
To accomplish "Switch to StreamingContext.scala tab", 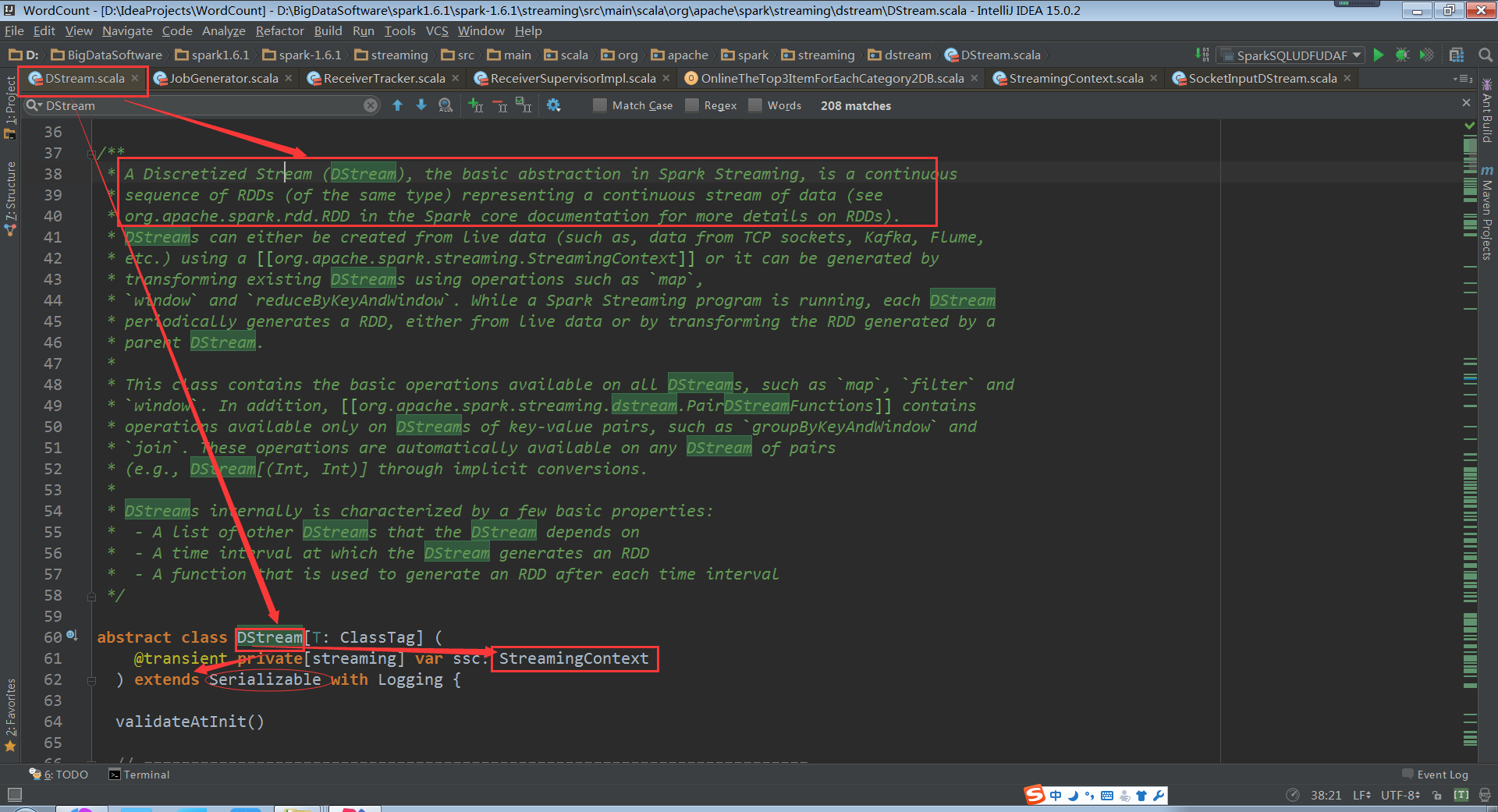I will tap(1076, 79).
